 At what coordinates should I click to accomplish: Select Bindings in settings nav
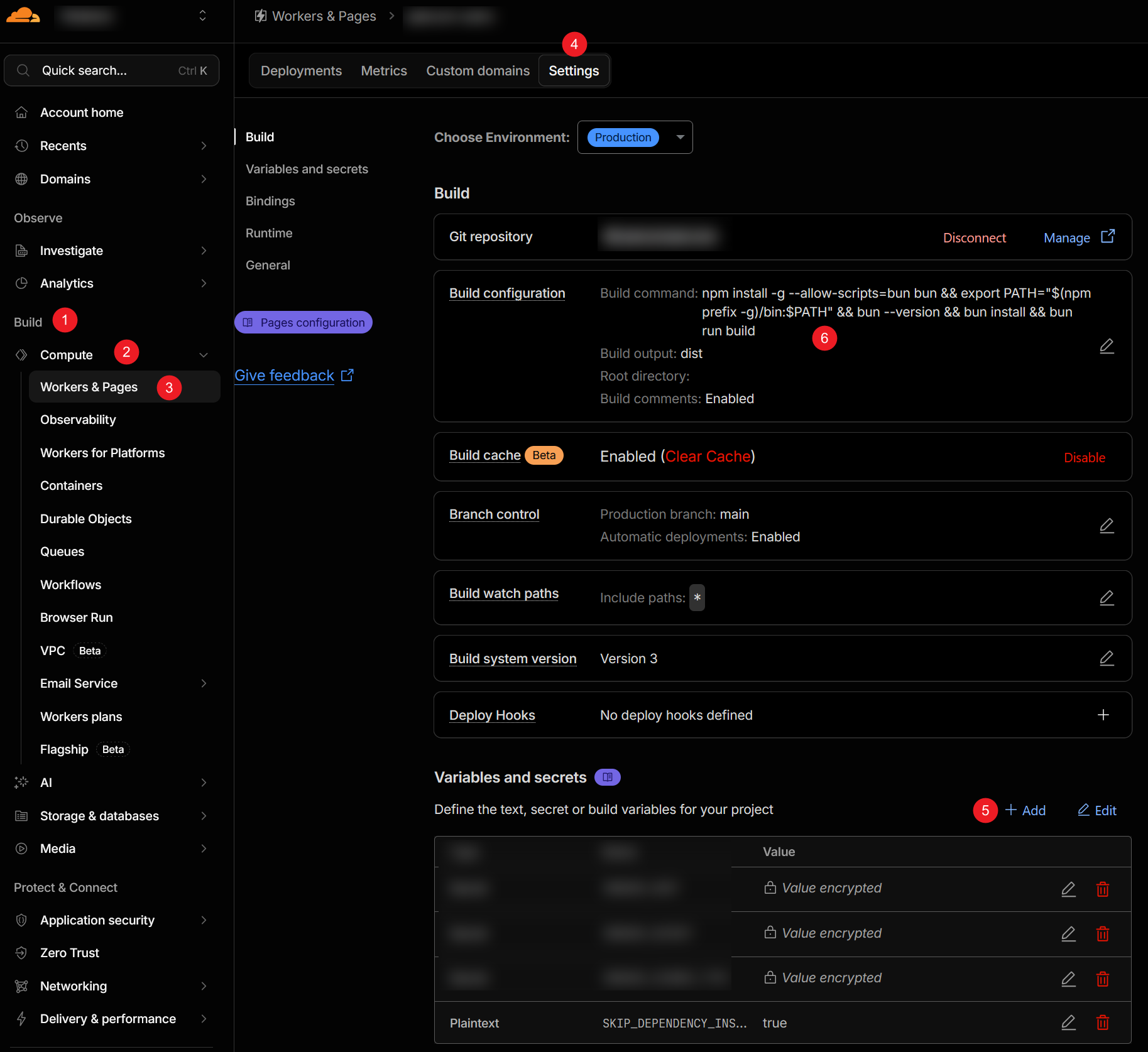pyautogui.click(x=270, y=201)
